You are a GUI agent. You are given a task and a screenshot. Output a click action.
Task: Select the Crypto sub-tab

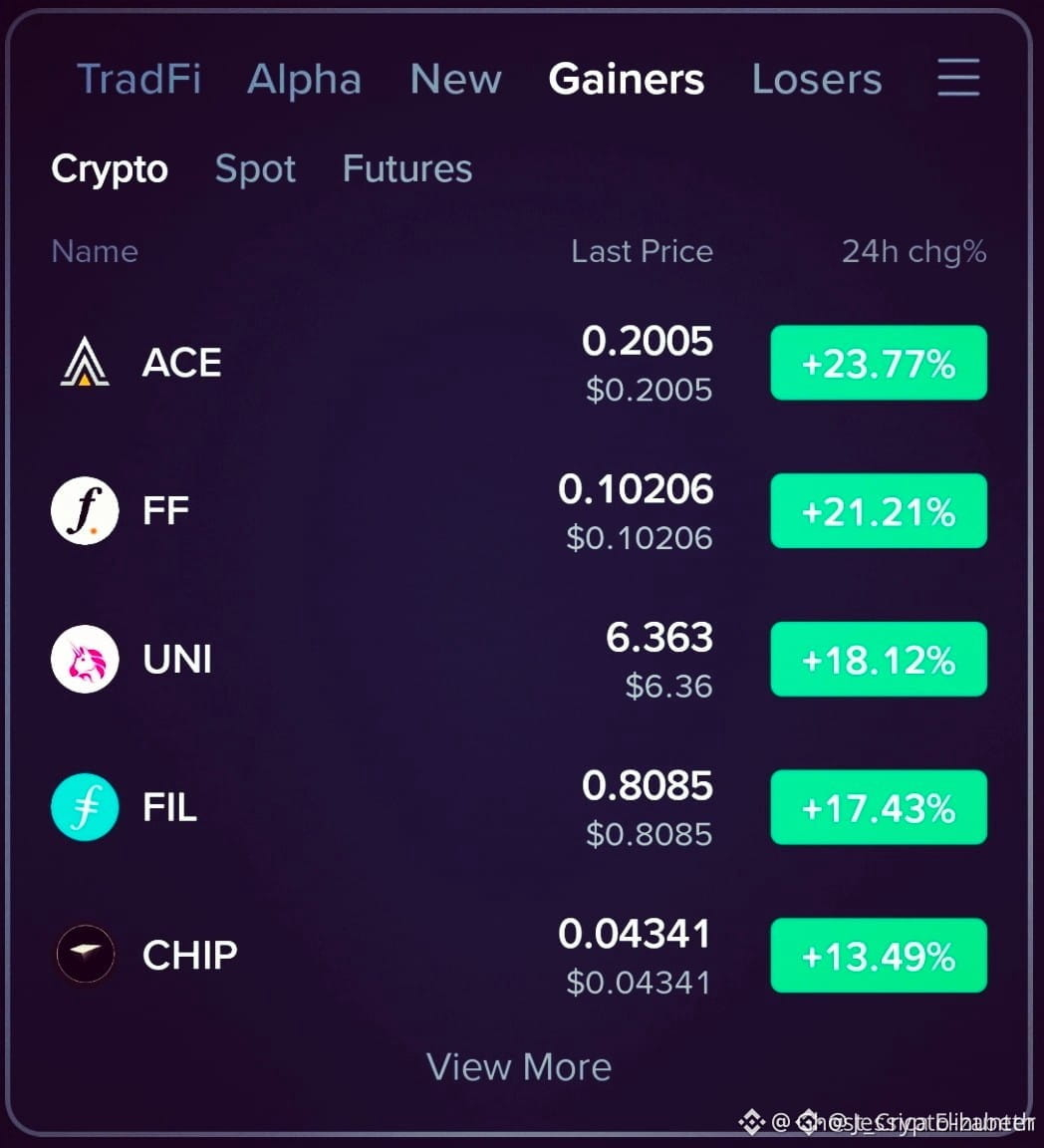pyautogui.click(x=110, y=169)
